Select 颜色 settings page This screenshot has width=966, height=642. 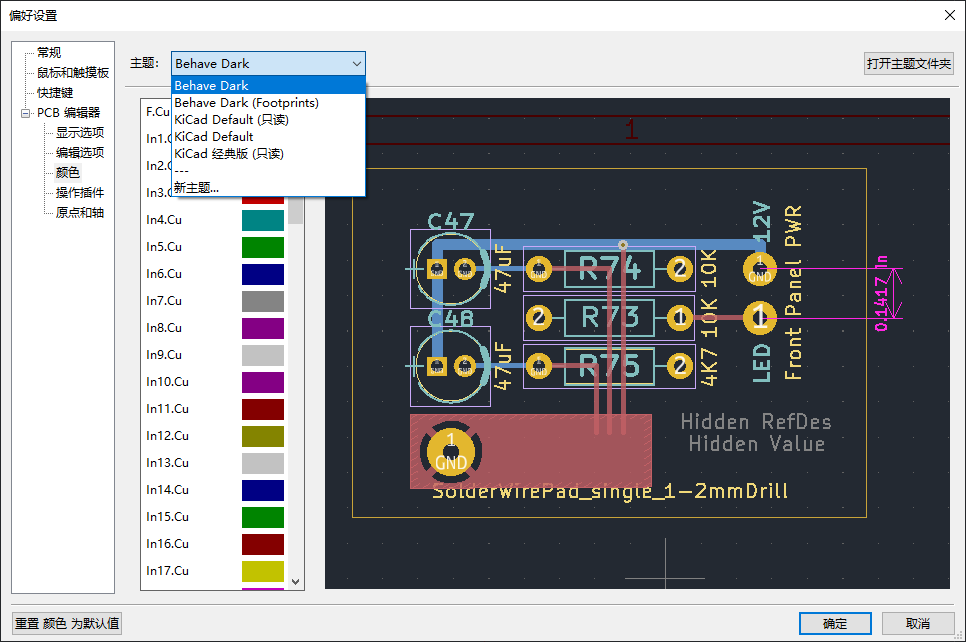(x=68, y=173)
